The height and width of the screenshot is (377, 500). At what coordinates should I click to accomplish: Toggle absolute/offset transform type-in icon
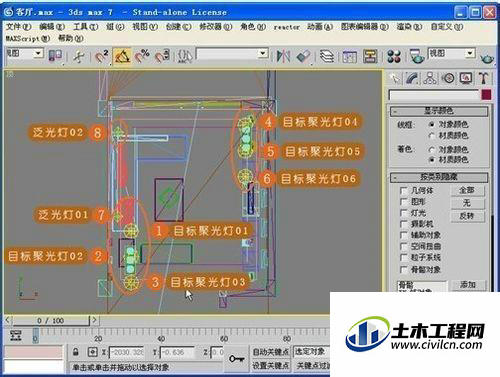coord(92,352)
